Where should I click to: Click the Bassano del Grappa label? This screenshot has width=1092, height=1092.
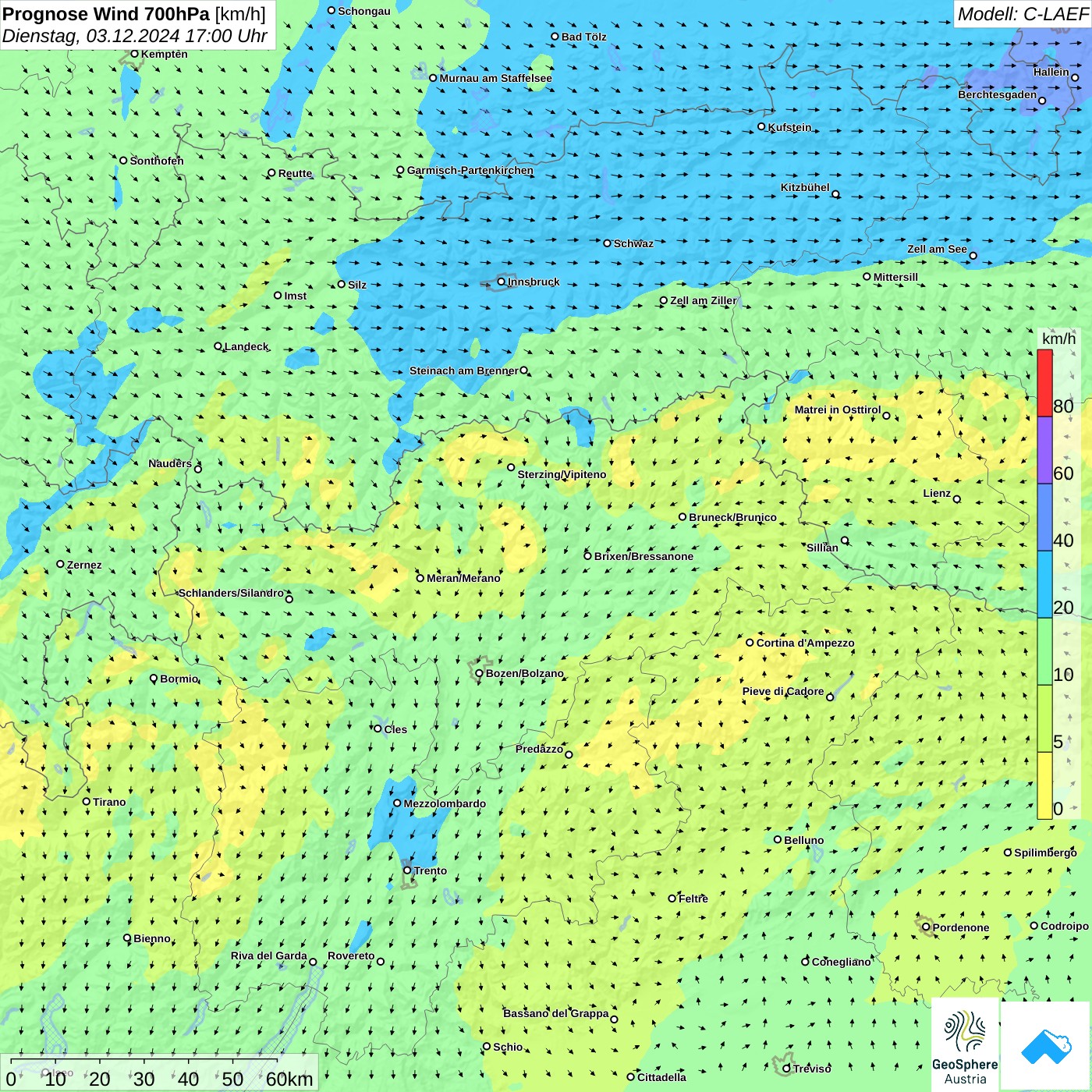[556, 1013]
